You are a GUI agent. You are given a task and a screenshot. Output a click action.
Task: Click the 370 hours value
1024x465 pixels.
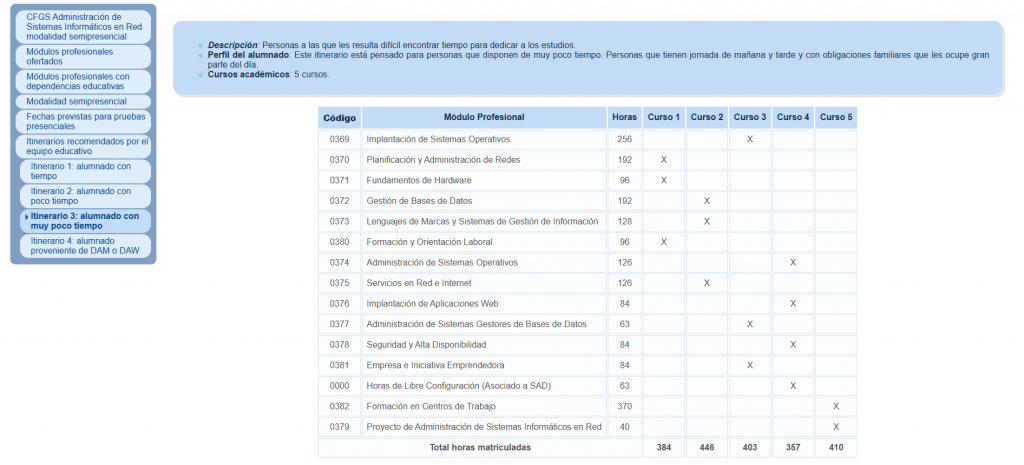click(624, 407)
